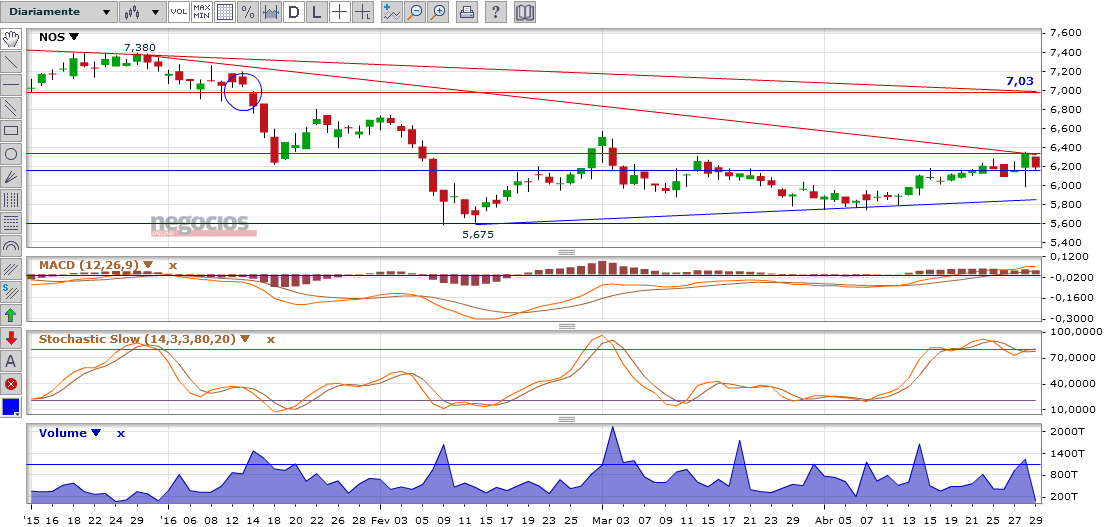1108x527 pixels.
Task: Open the Diariamente period dropdown
Action: click(x=58, y=12)
